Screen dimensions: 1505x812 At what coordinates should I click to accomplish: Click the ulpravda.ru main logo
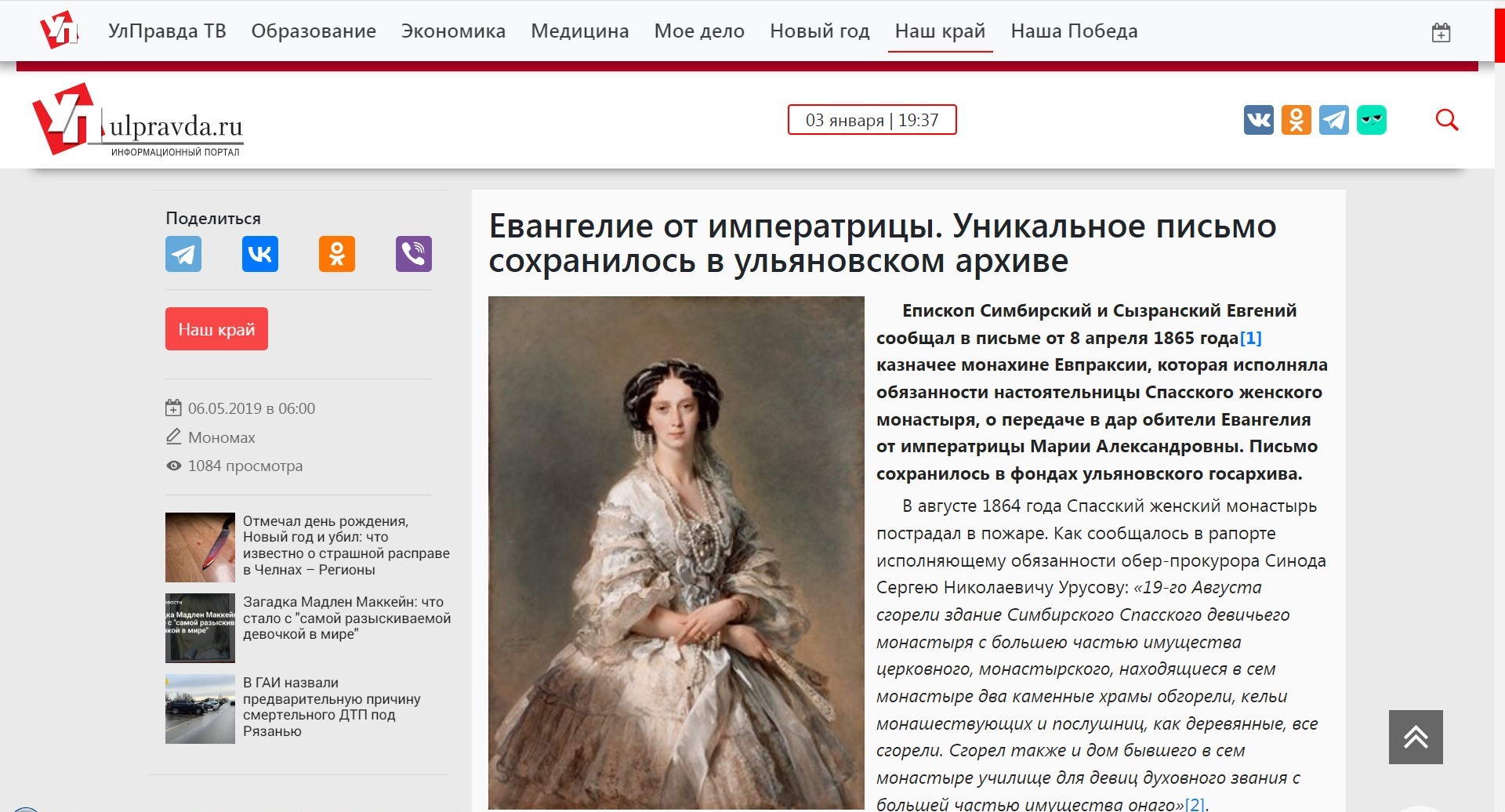point(138,120)
